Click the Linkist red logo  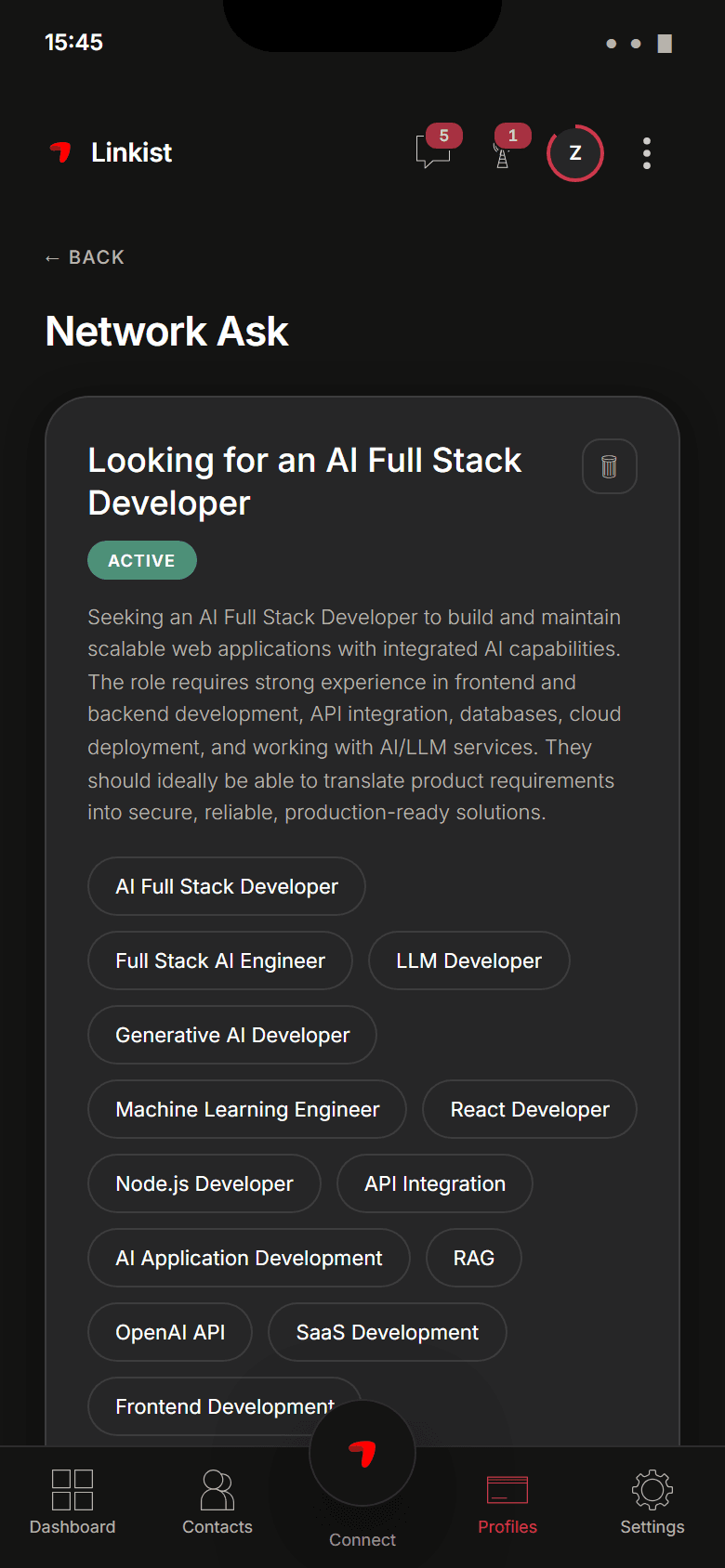click(x=60, y=152)
